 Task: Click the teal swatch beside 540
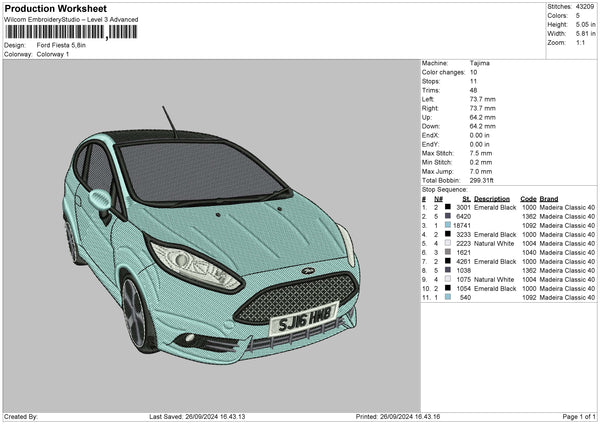448,297
